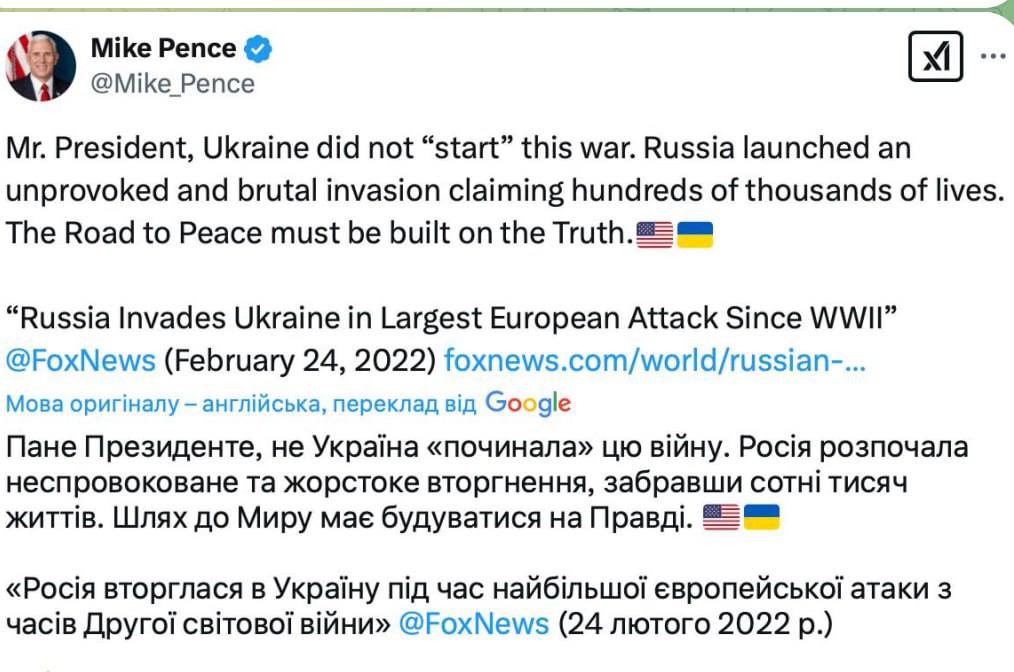Open the @Mike_Pence handle link
Image resolution: width=1014 pixels, height=672 pixels.
(x=173, y=84)
